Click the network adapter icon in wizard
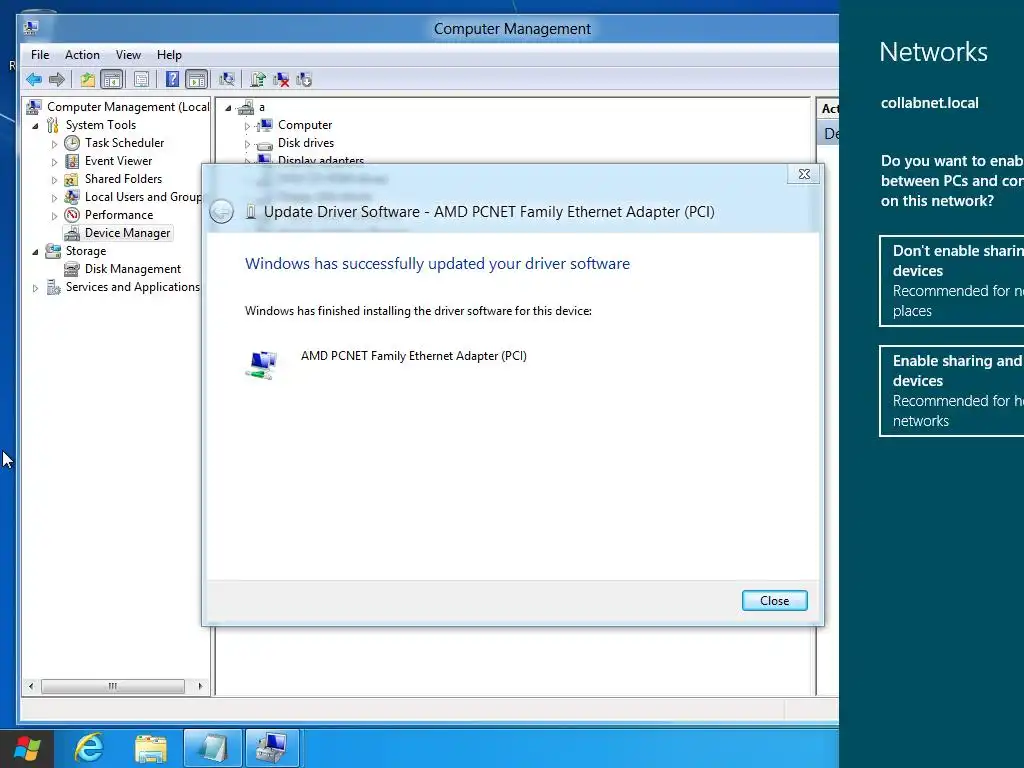The width and height of the screenshot is (1024, 768). coord(262,364)
